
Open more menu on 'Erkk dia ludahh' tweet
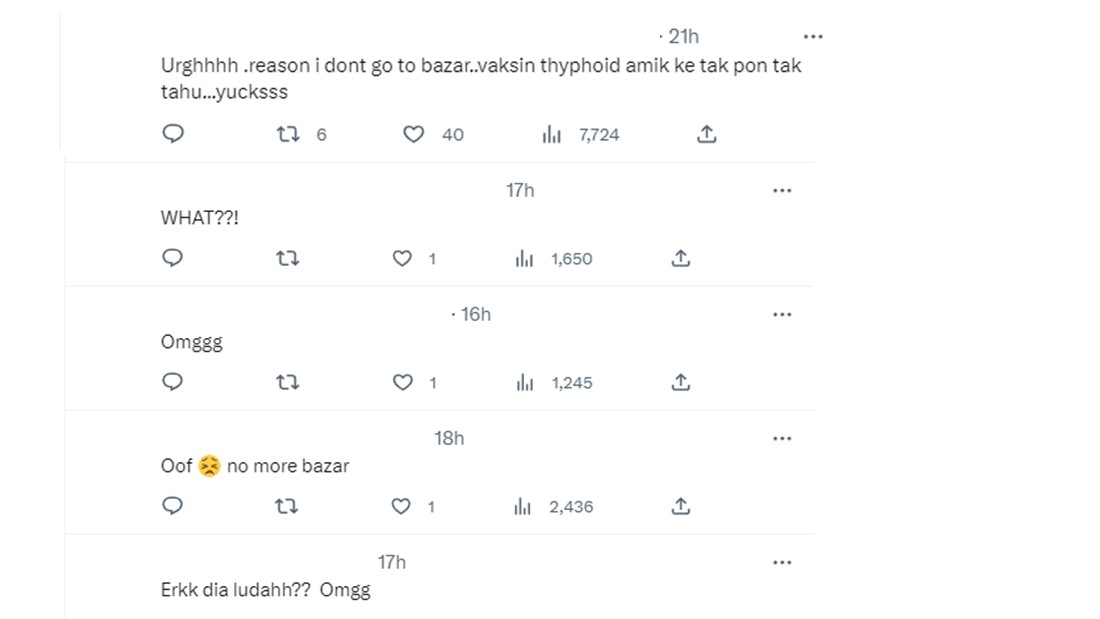tap(782, 562)
